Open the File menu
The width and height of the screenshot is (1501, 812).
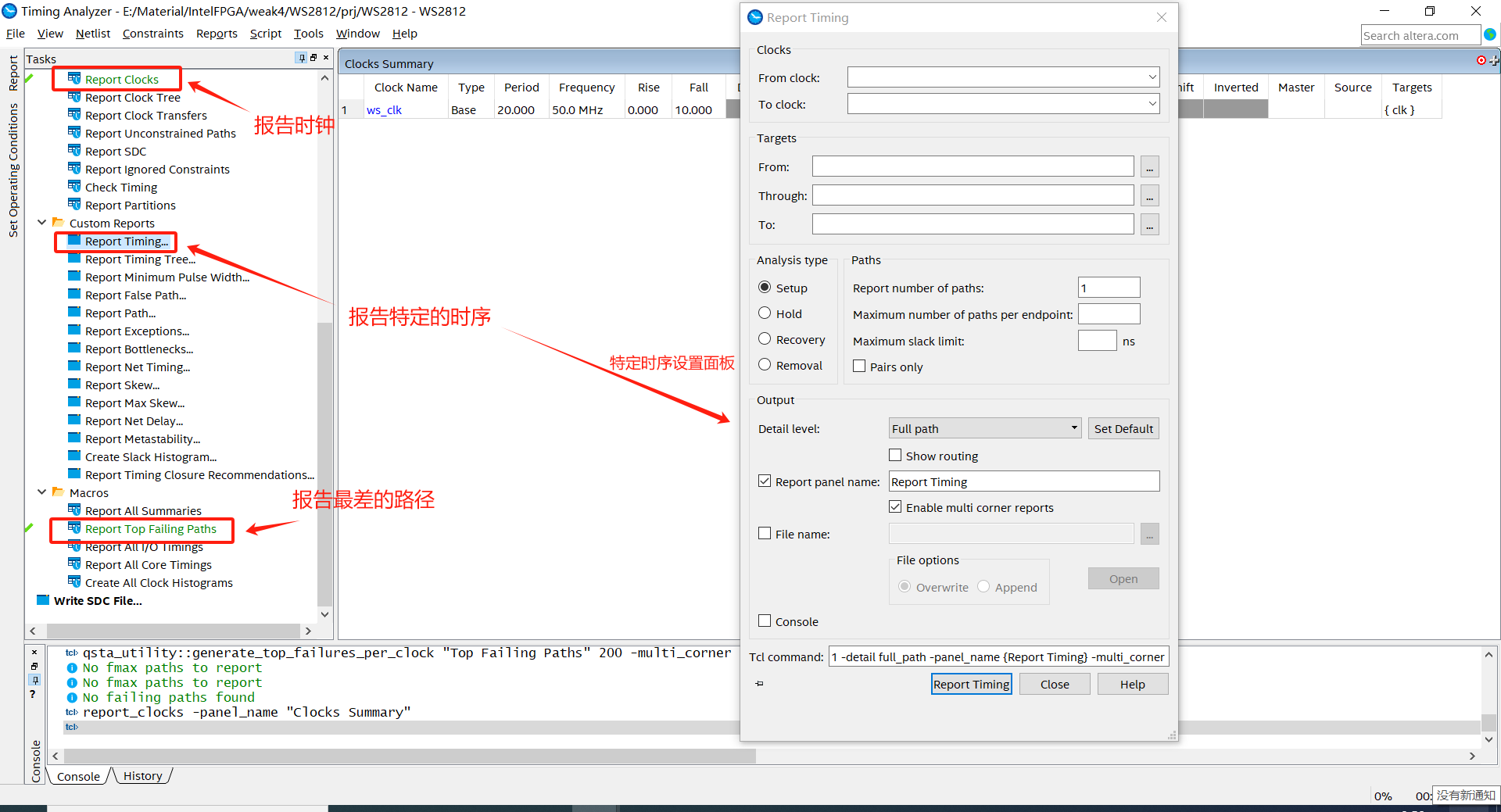(x=16, y=34)
